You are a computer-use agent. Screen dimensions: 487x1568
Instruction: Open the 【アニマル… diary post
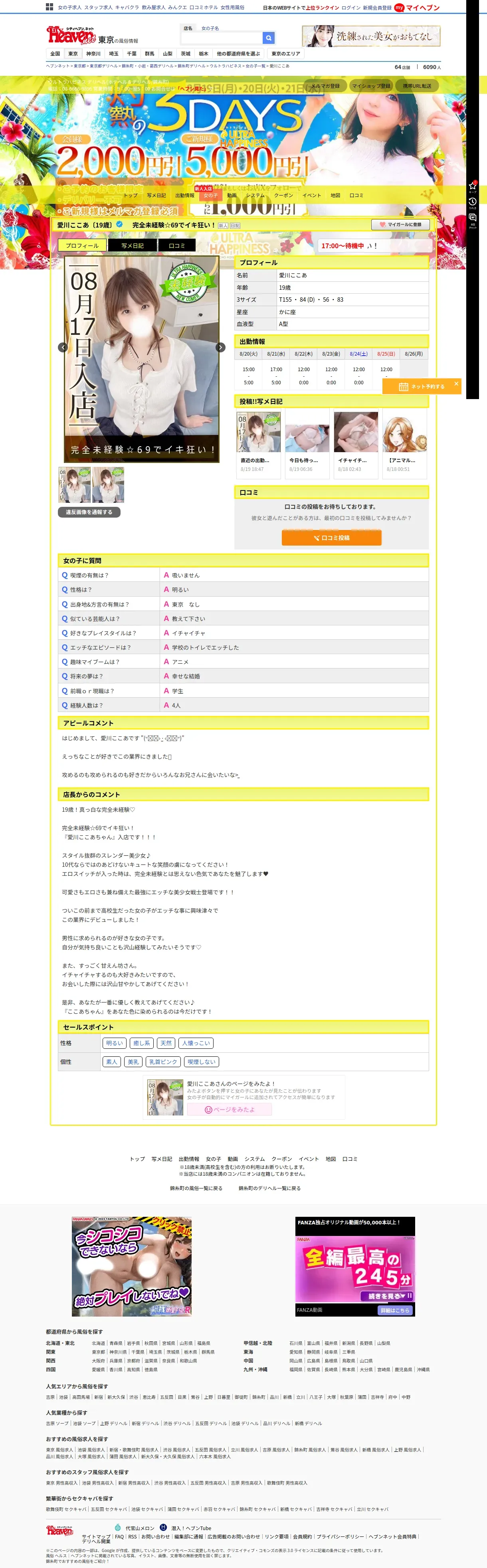pyautogui.click(x=405, y=443)
